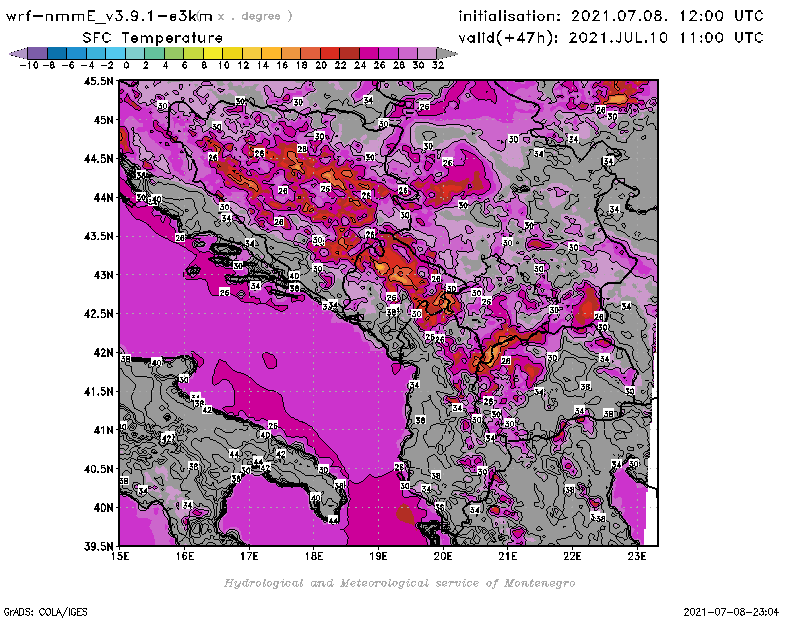Click the 16 value under the legend
The height and width of the screenshot is (618, 800).
(282, 65)
